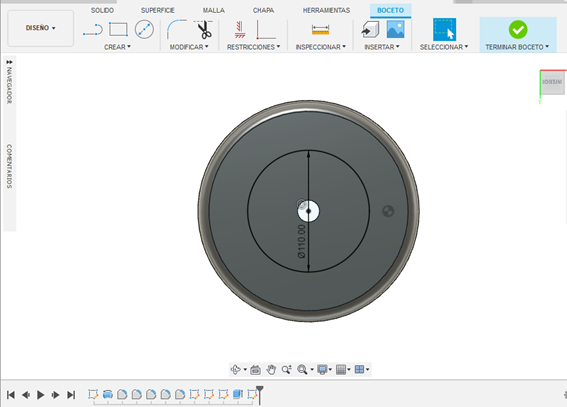The height and width of the screenshot is (407, 567).
Task: Select the Pan hand tool
Action: (271, 369)
